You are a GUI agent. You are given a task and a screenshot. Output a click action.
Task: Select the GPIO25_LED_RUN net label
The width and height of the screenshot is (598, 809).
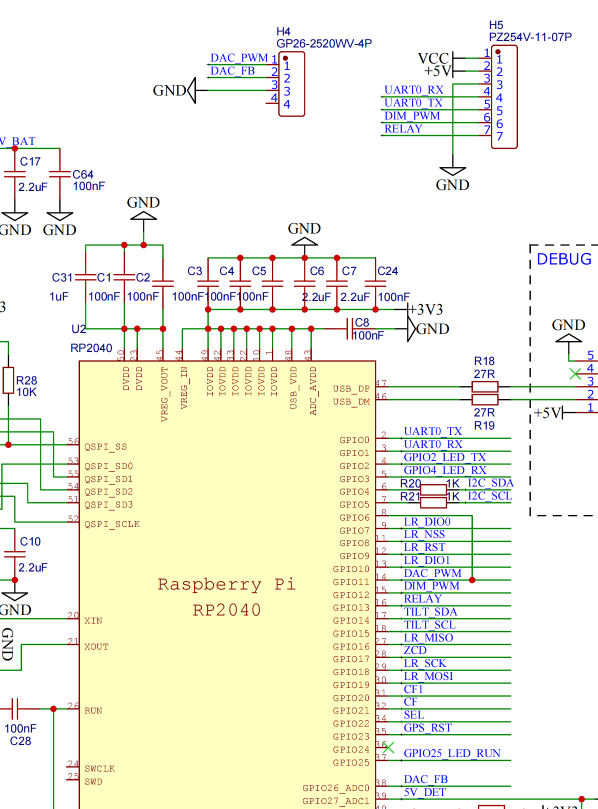click(452, 753)
